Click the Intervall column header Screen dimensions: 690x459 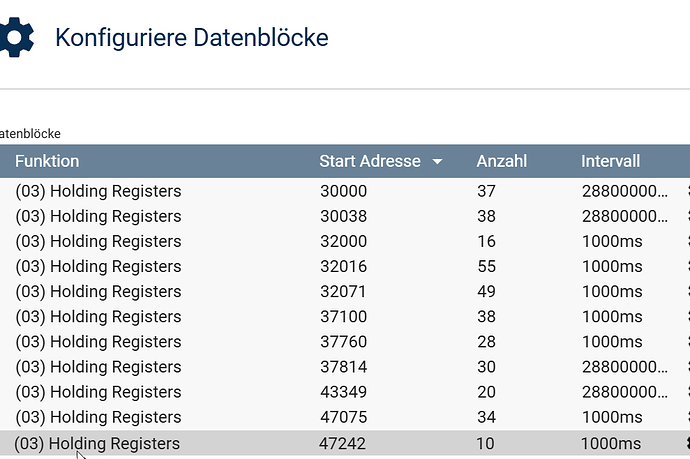click(610, 161)
